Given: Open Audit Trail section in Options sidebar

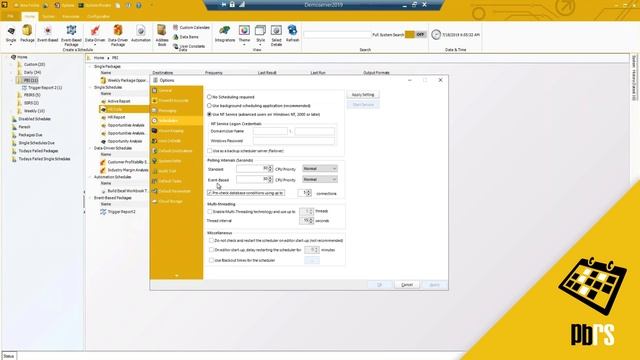Looking at the screenshot, I should [x=176, y=171].
